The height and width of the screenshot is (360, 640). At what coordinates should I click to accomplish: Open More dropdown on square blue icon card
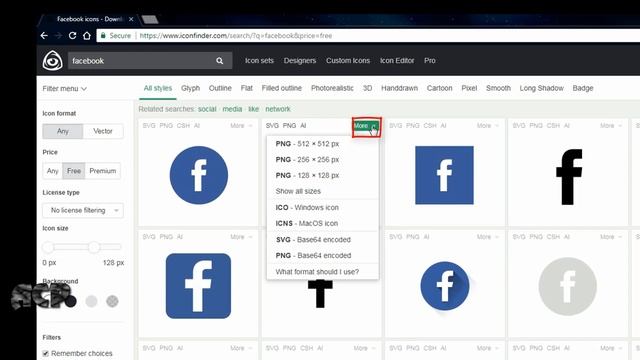[x=488, y=126]
